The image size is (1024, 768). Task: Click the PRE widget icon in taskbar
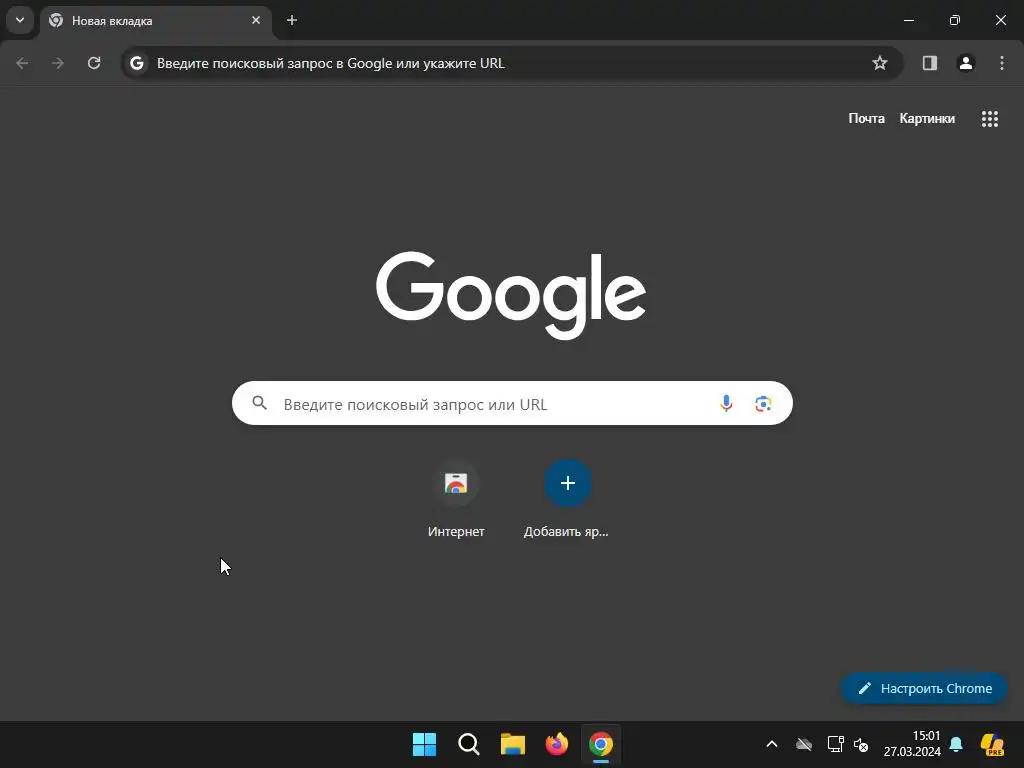(x=993, y=744)
